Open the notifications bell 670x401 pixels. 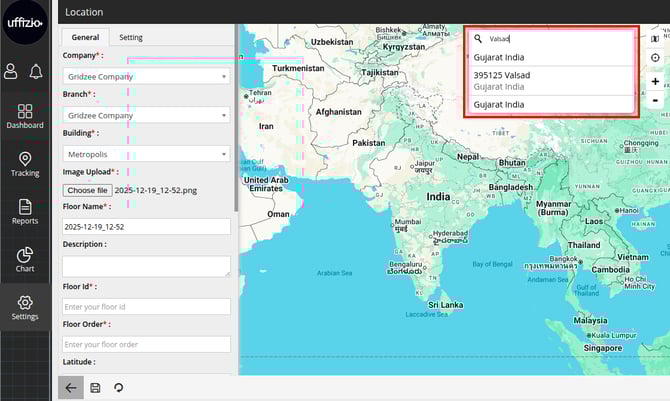tap(37, 71)
